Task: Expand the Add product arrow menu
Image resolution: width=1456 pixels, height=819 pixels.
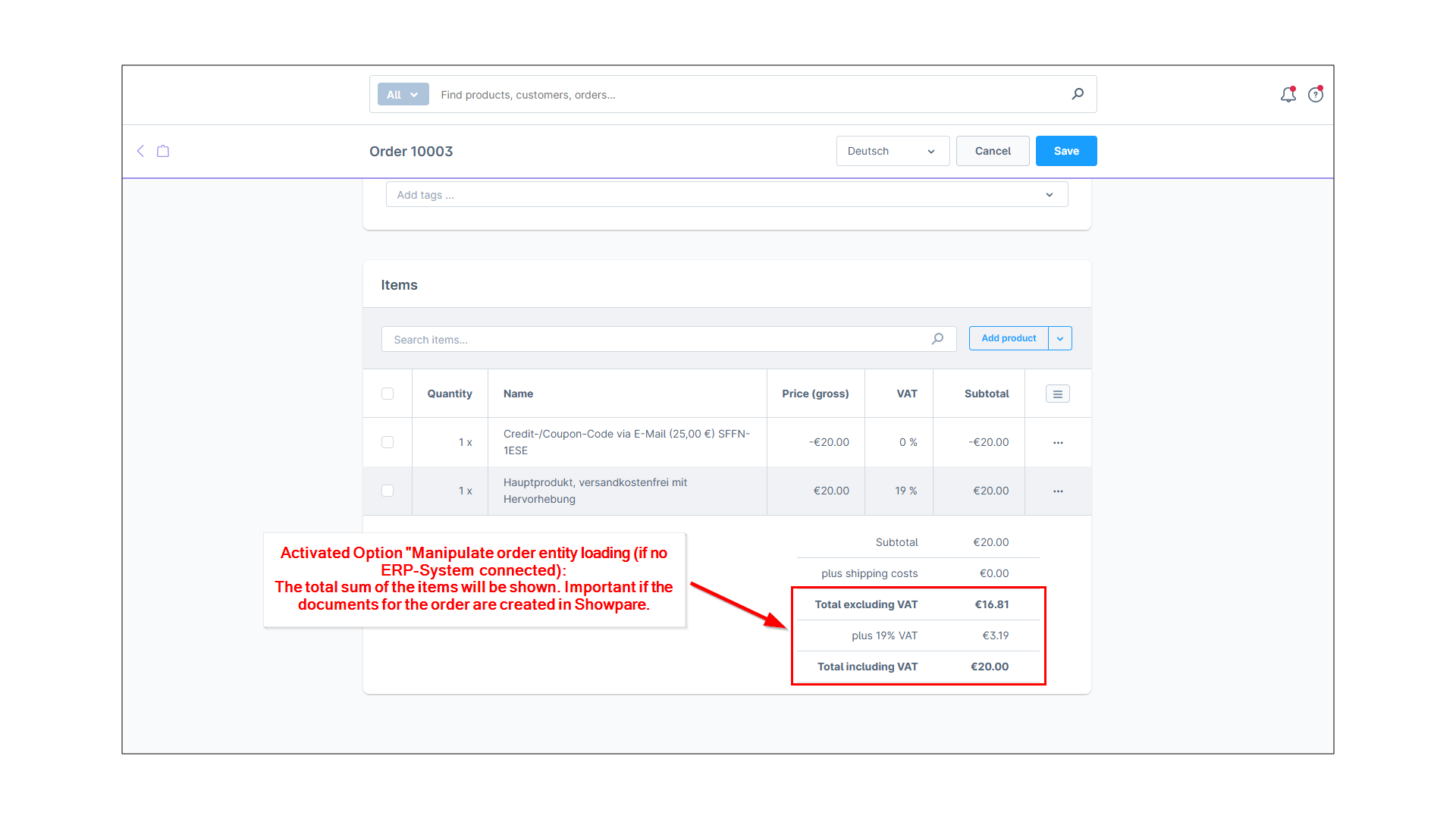Action: pyautogui.click(x=1060, y=338)
